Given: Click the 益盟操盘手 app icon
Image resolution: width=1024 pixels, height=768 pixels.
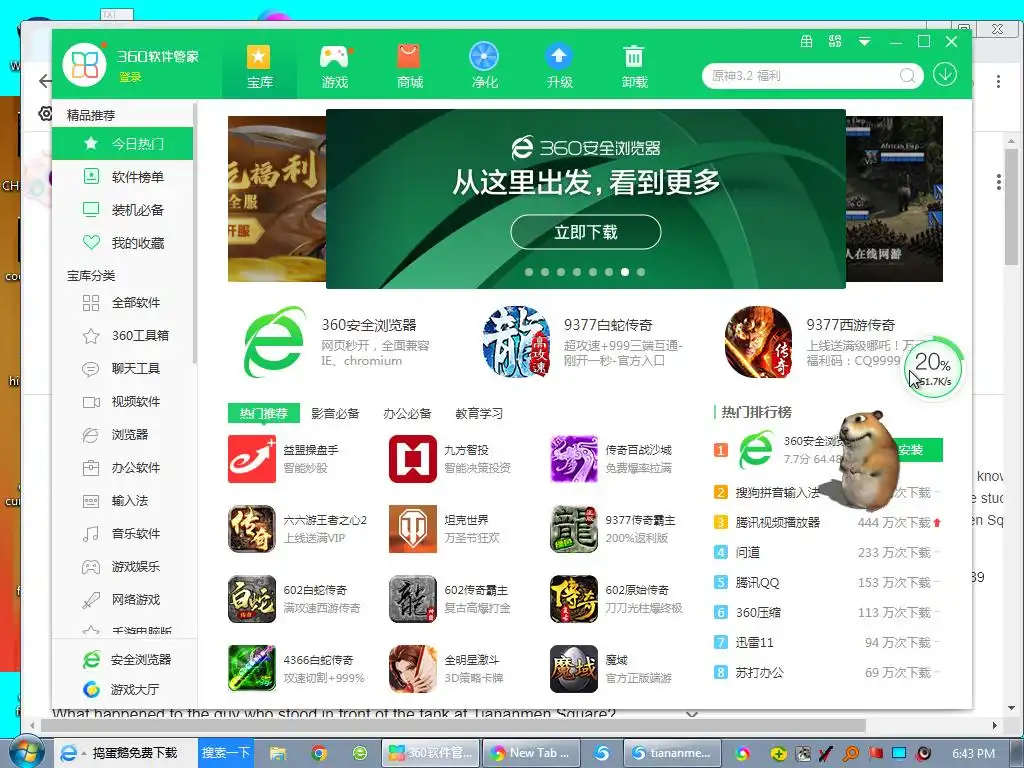Looking at the screenshot, I should coord(251,459).
